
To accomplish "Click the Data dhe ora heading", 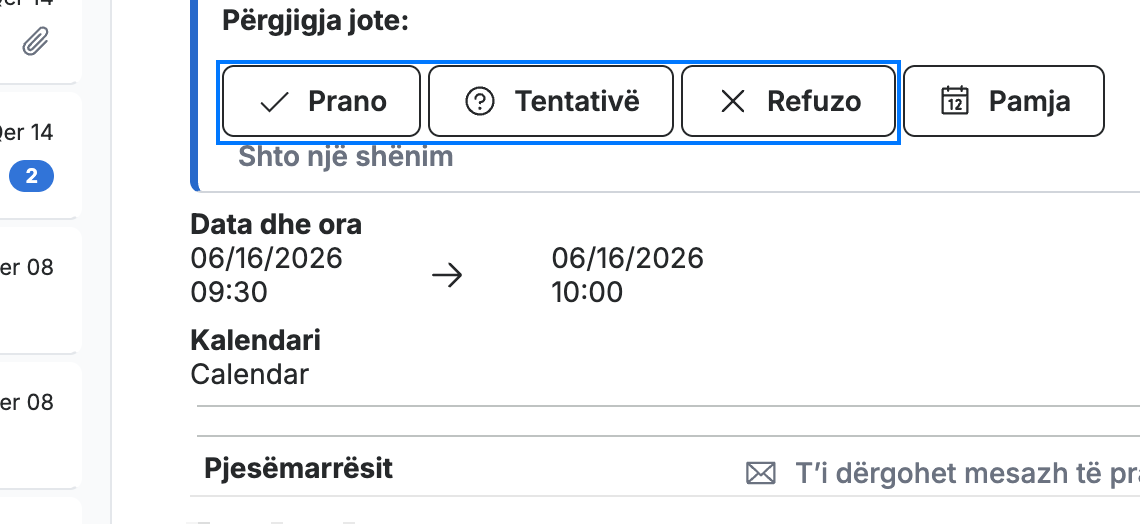I will [276, 225].
